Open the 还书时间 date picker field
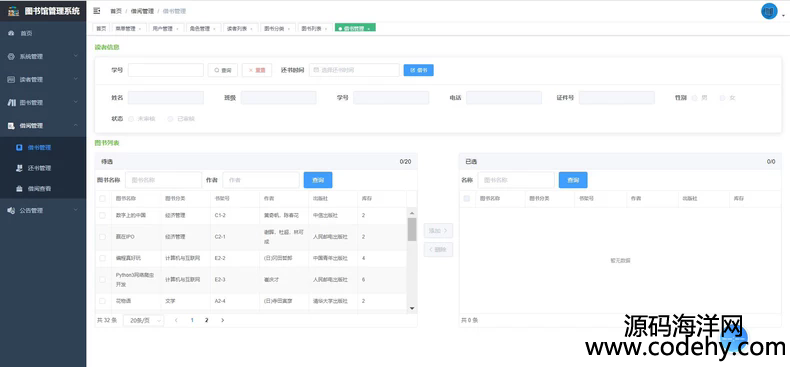This screenshot has width=790, height=367. point(354,70)
